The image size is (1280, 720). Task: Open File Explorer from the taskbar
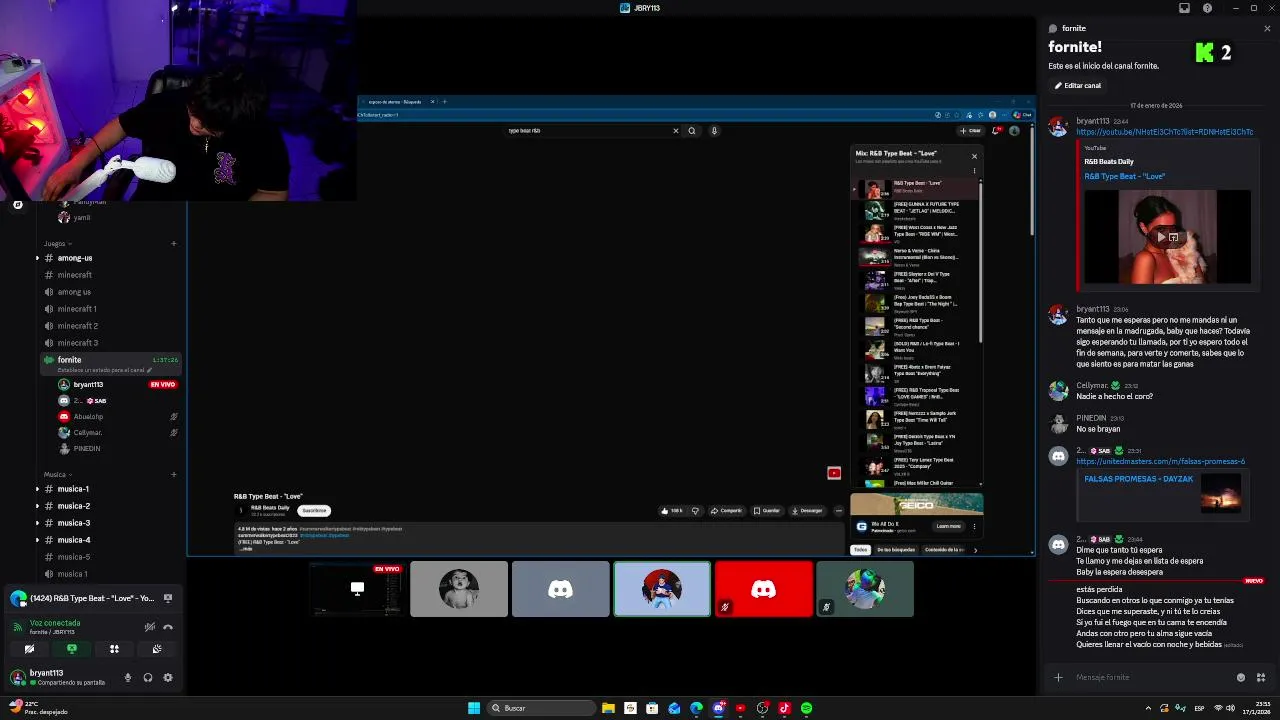608,708
